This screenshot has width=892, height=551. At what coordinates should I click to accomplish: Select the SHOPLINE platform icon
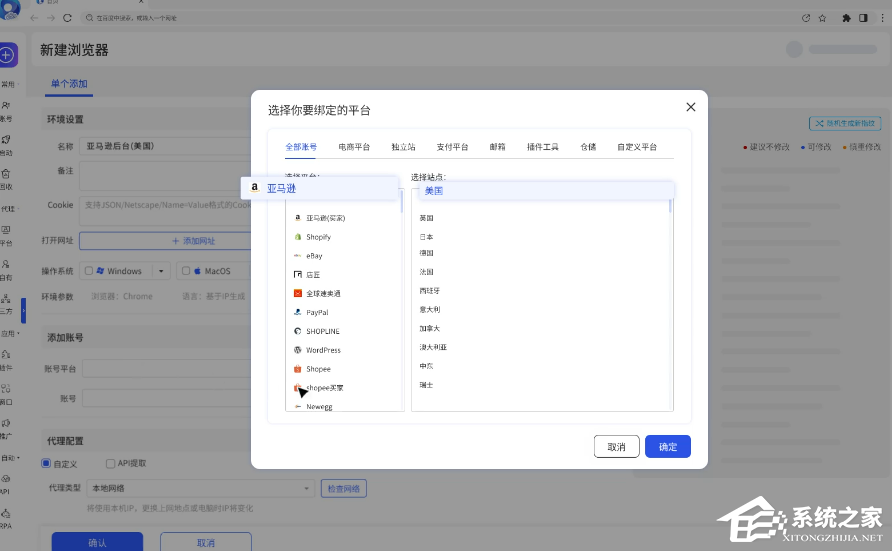[x=298, y=331]
